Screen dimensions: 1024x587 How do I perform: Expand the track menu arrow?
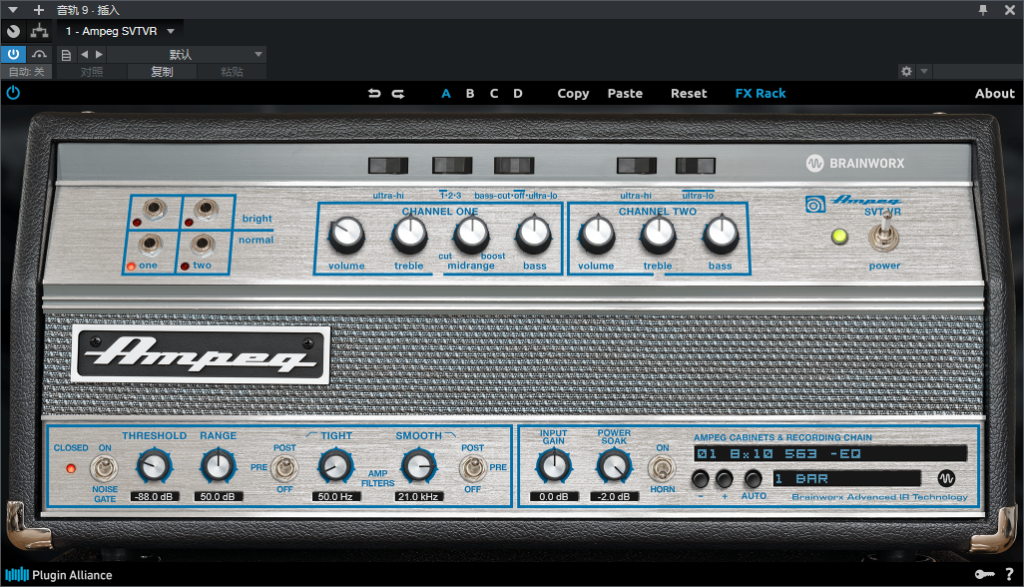pos(13,10)
